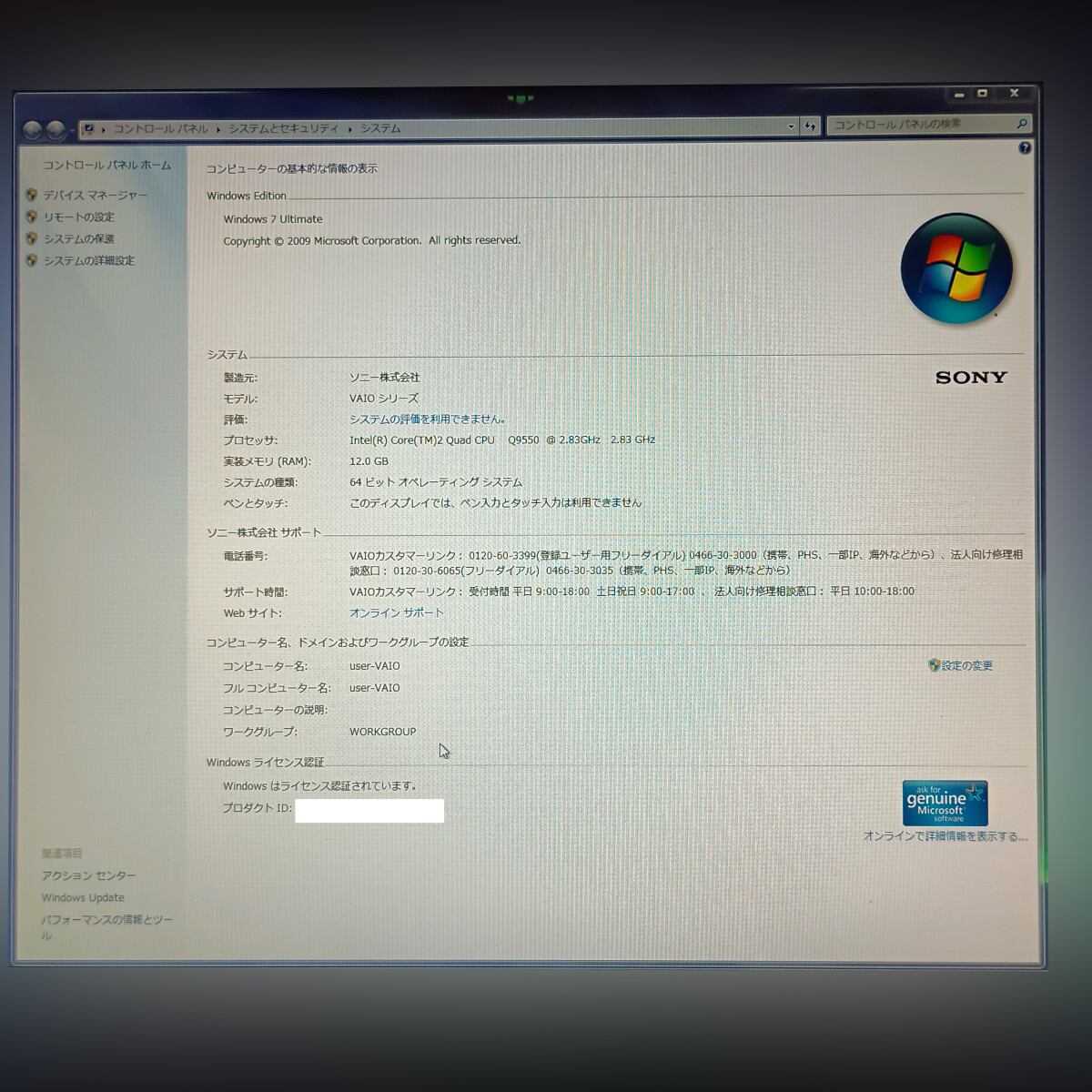Image resolution: width=1092 pixels, height=1092 pixels.
Task: Click the SONY manufacturer logo
Action: coord(971,377)
